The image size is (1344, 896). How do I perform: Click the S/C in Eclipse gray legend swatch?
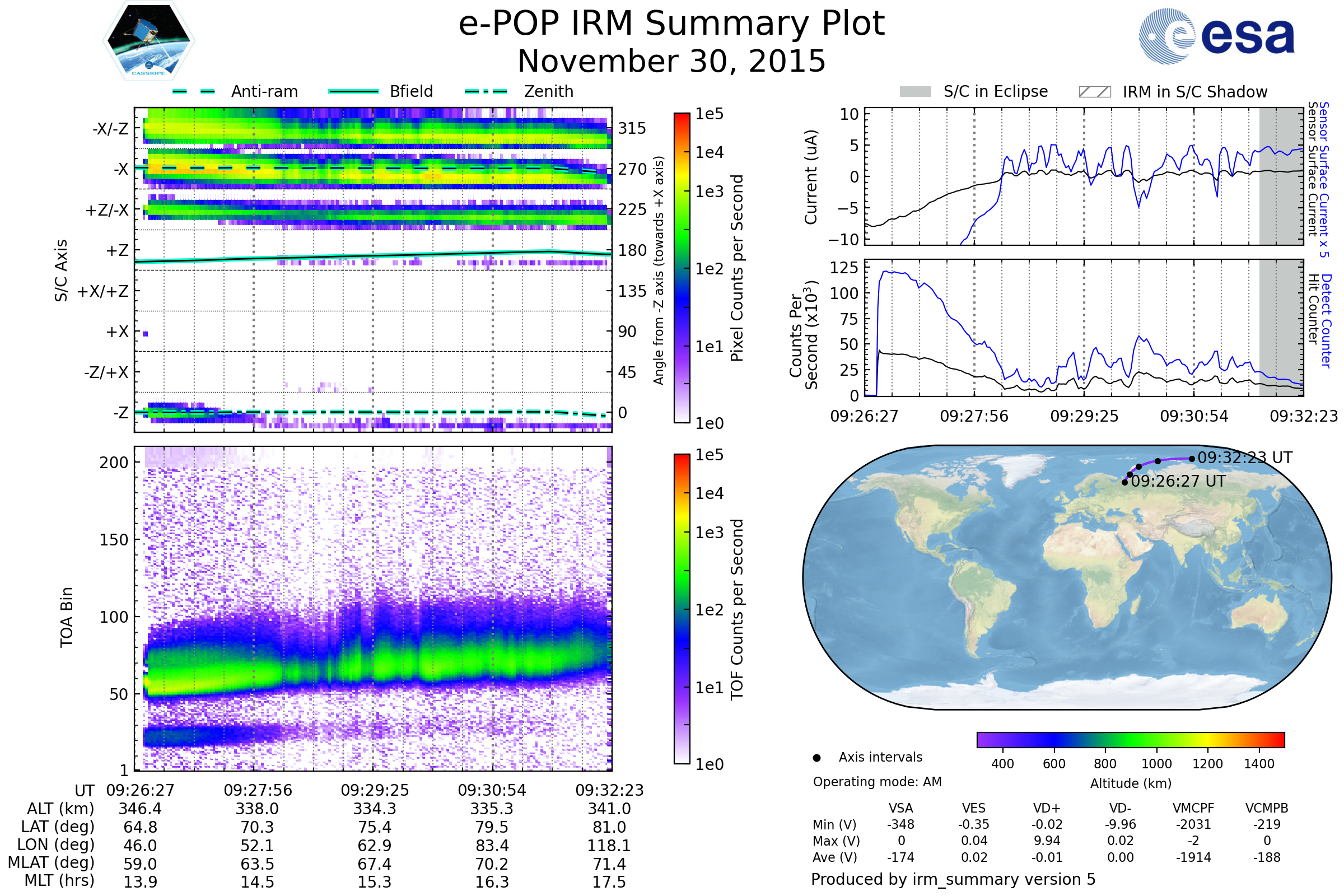[915, 92]
